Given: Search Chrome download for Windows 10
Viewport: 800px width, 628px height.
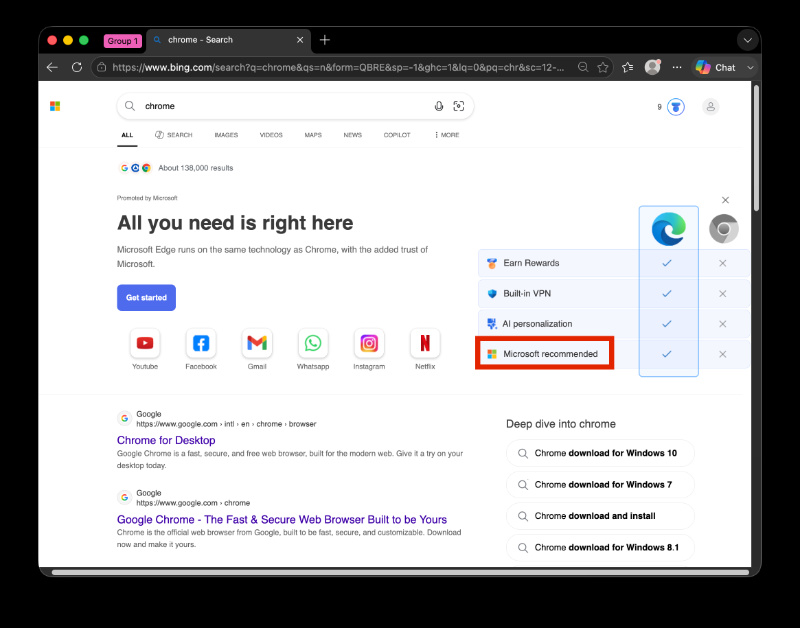Looking at the screenshot, I should (600, 453).
